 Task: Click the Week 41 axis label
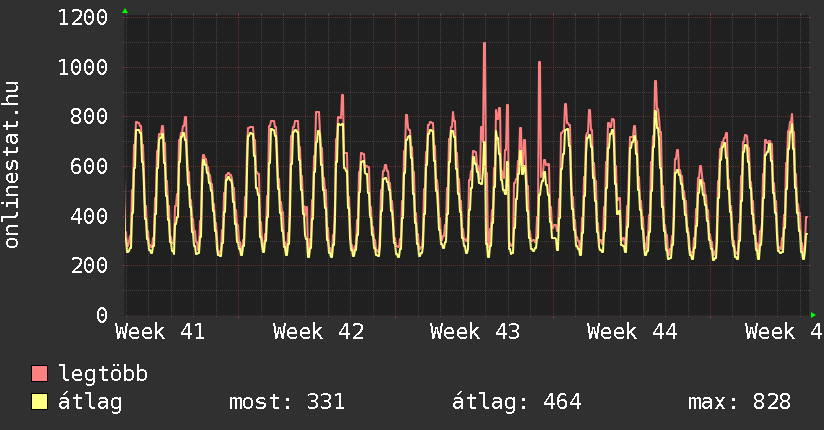click(160, 331)
